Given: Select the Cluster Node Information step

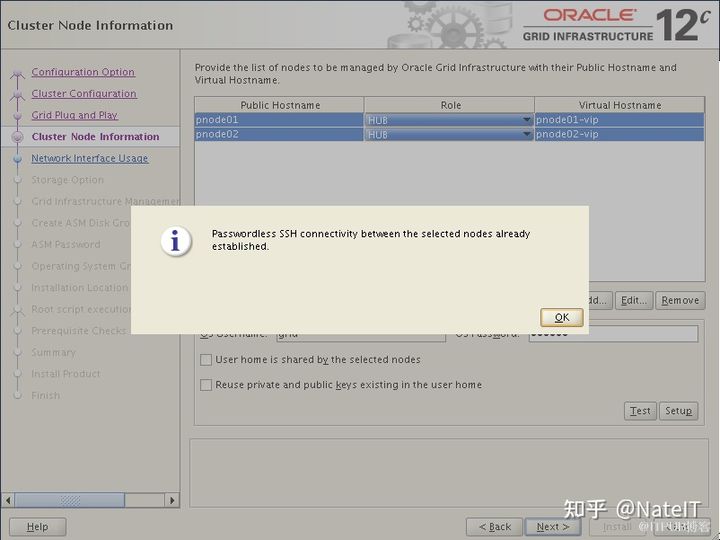Looking at the screenshot, I should tap(96, 137).
